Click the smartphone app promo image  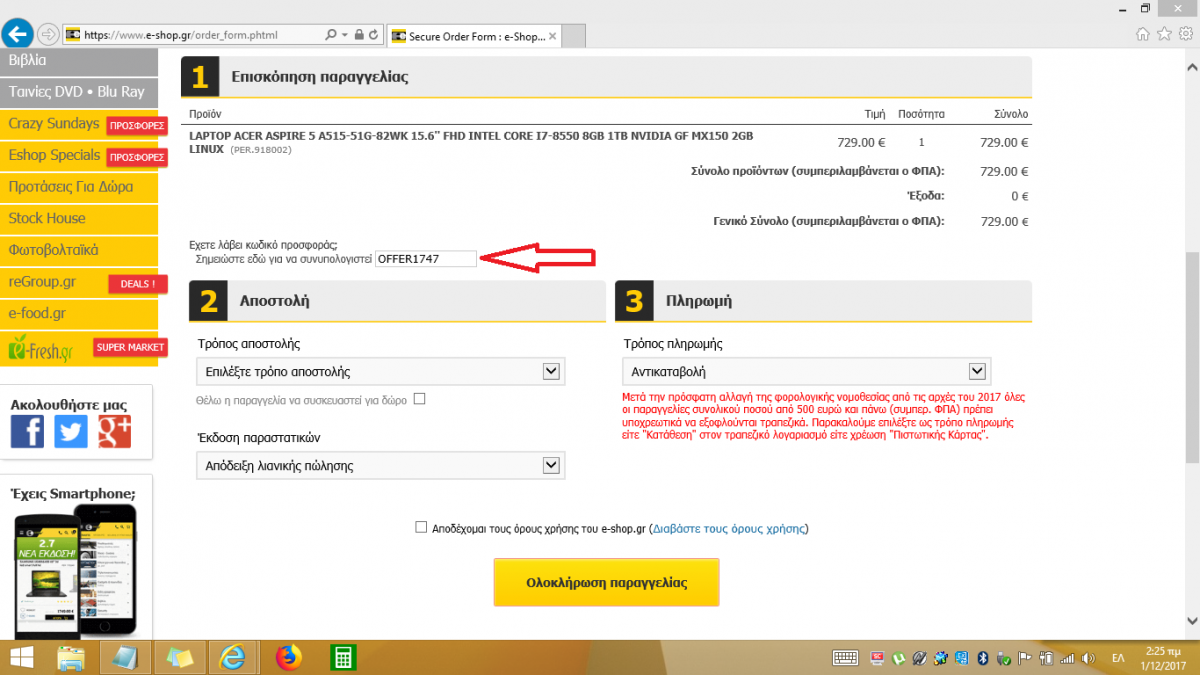pyautogui.click(x=76, y=571)
